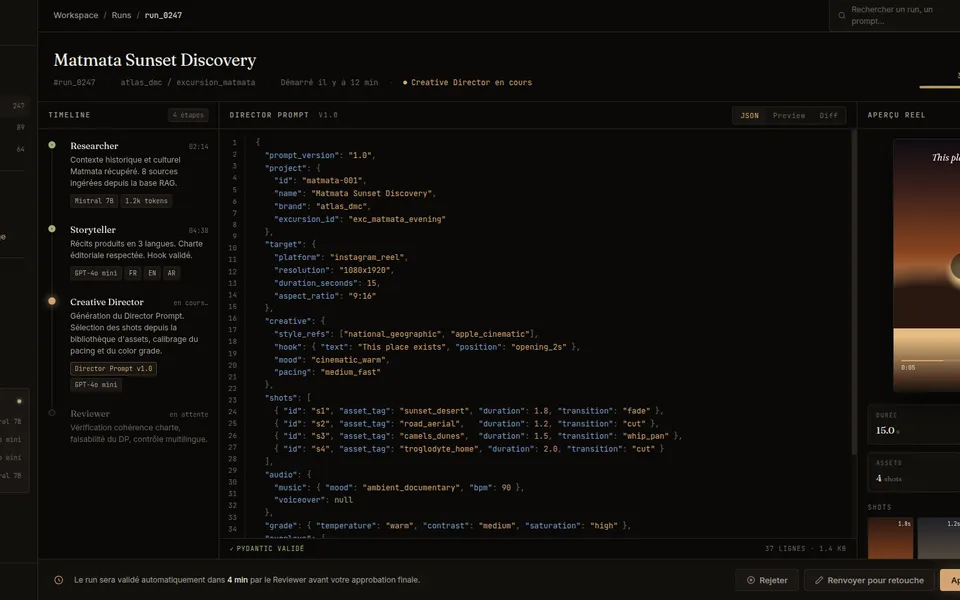Click the Storyteller step status dot
The image size is (960, 600).
[x=52, y=229]
